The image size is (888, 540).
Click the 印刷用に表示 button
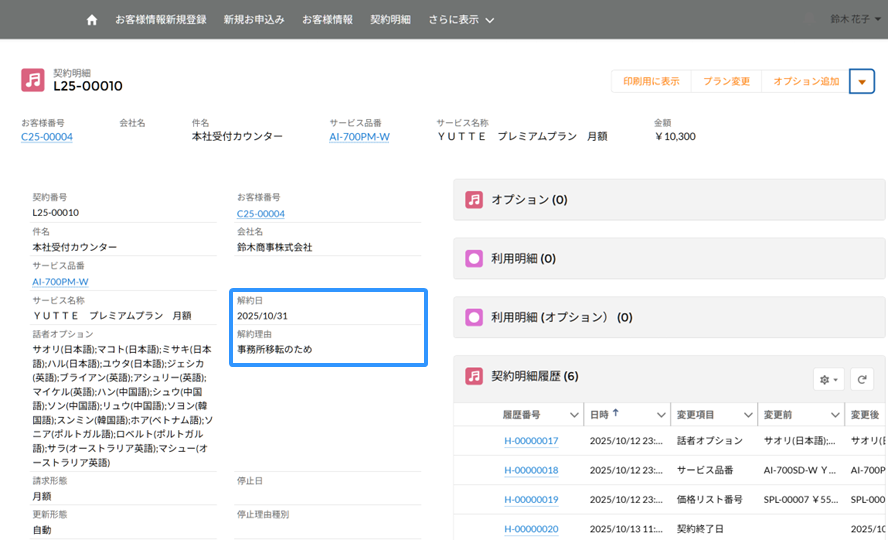651,81
